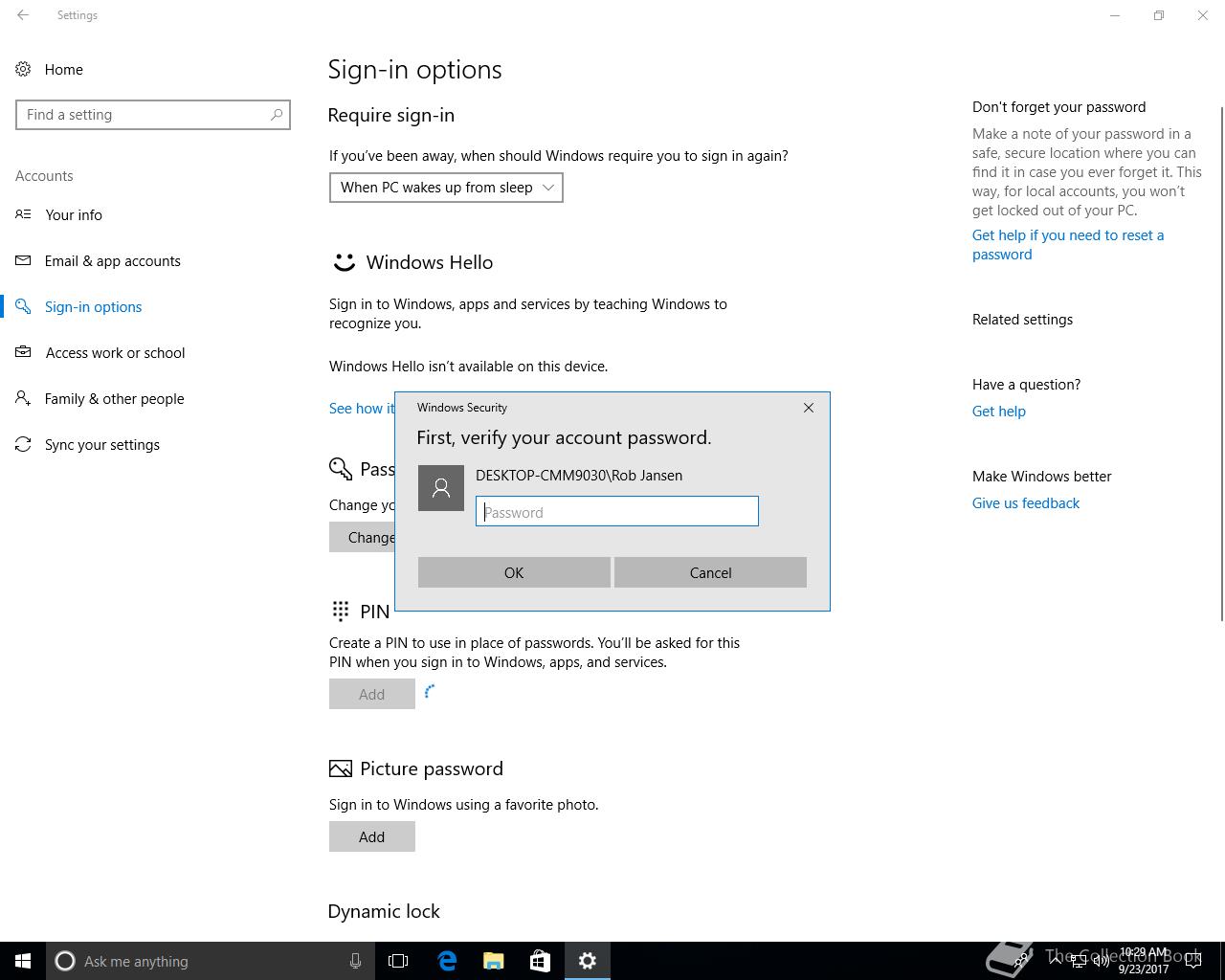Click the Sign-in options key icon
Image resolution: width=1225 pixels, height=980 pixels.
tap(23, 306)
